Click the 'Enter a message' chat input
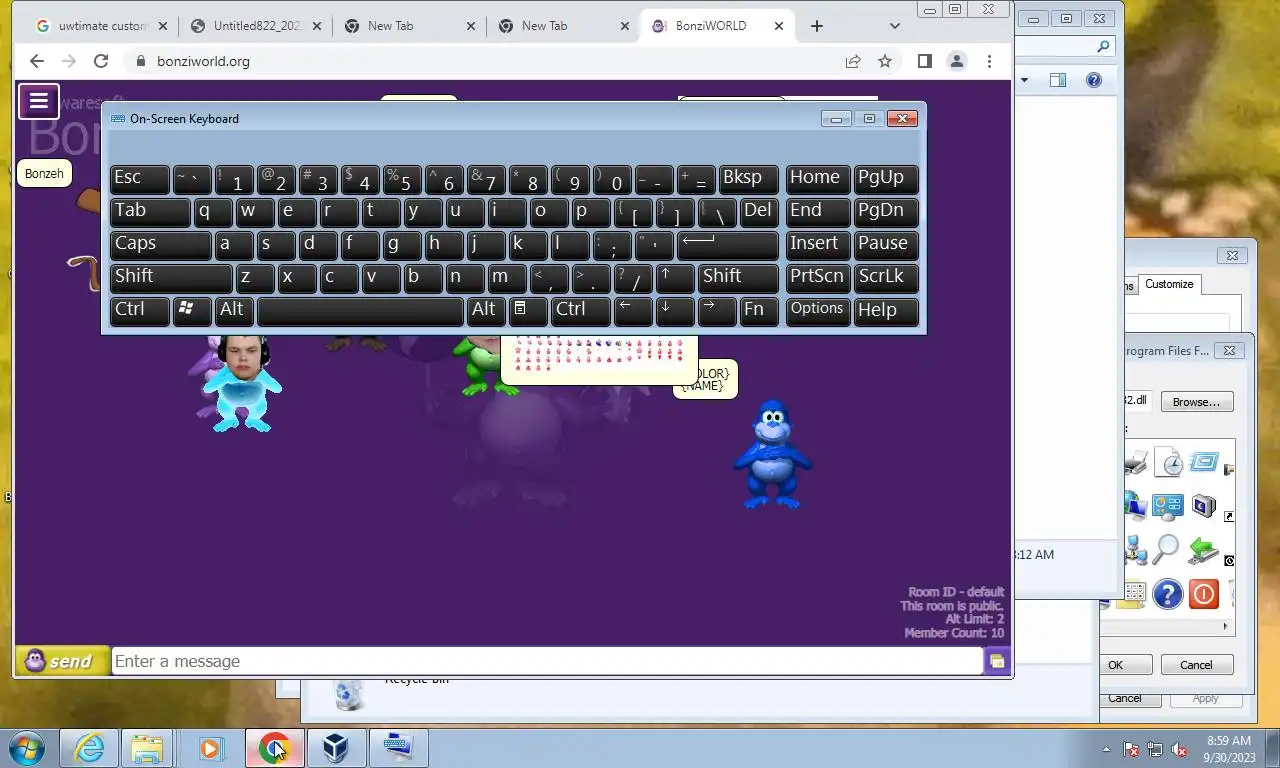 (547, 661)
